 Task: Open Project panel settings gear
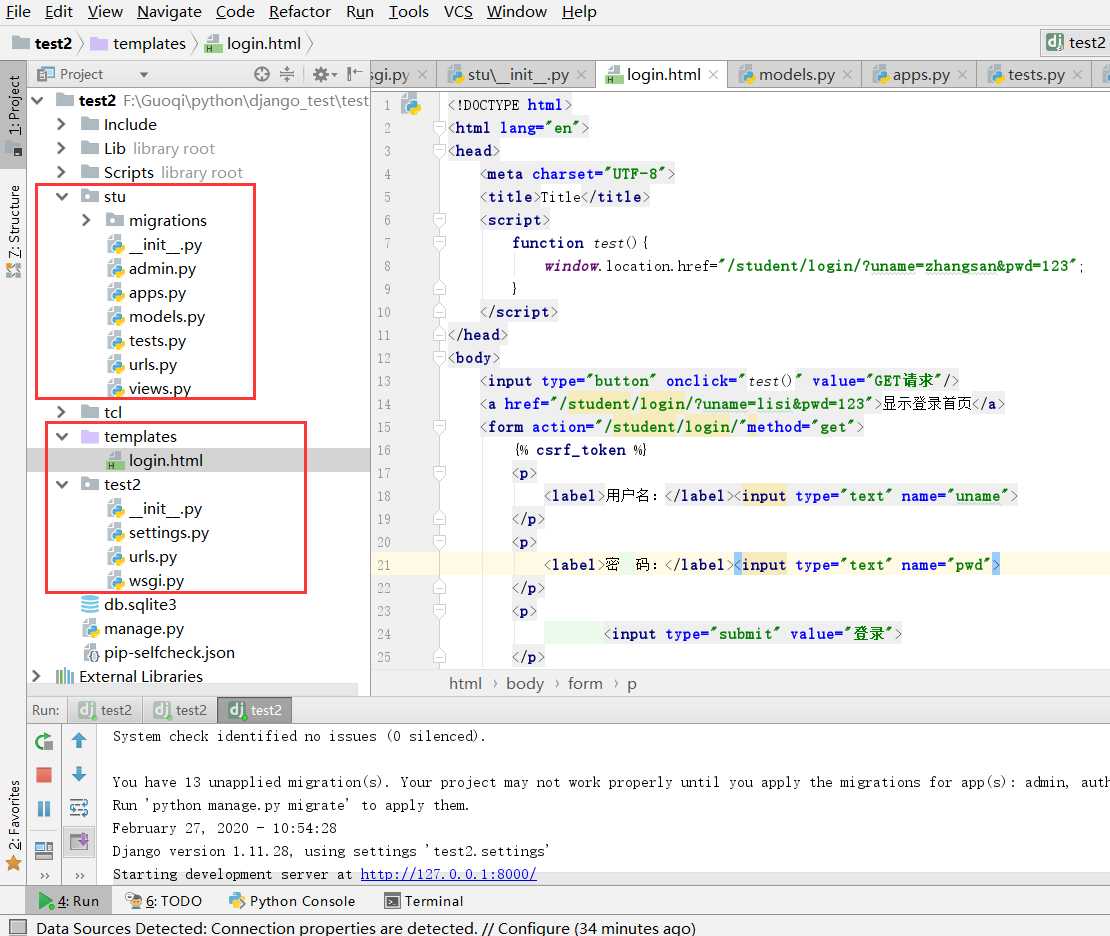click(x=320, y=74)
